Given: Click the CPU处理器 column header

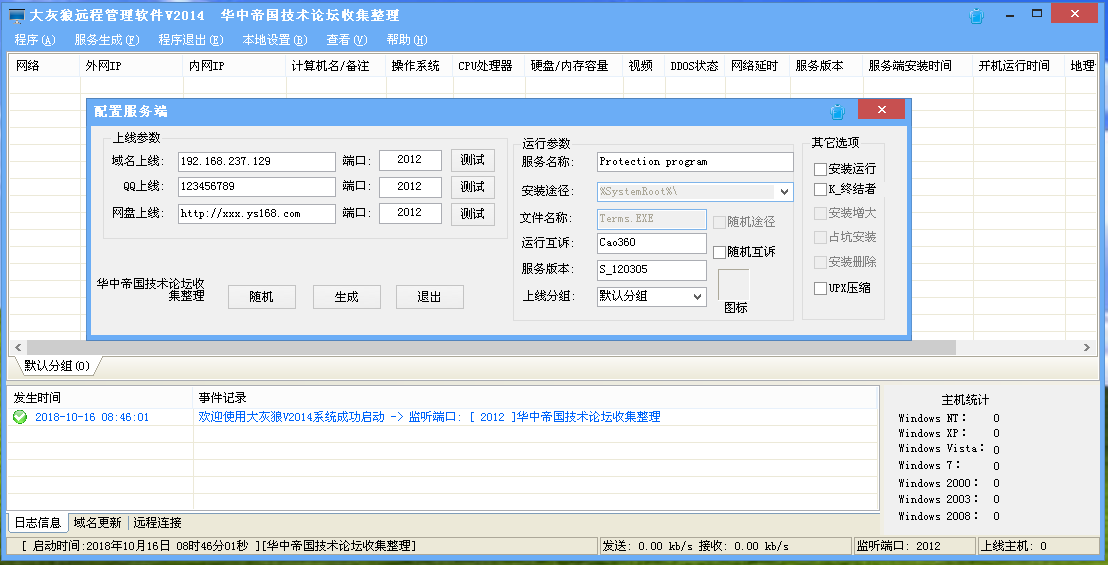Looking at the screenshot, I should tap(489, 66).
